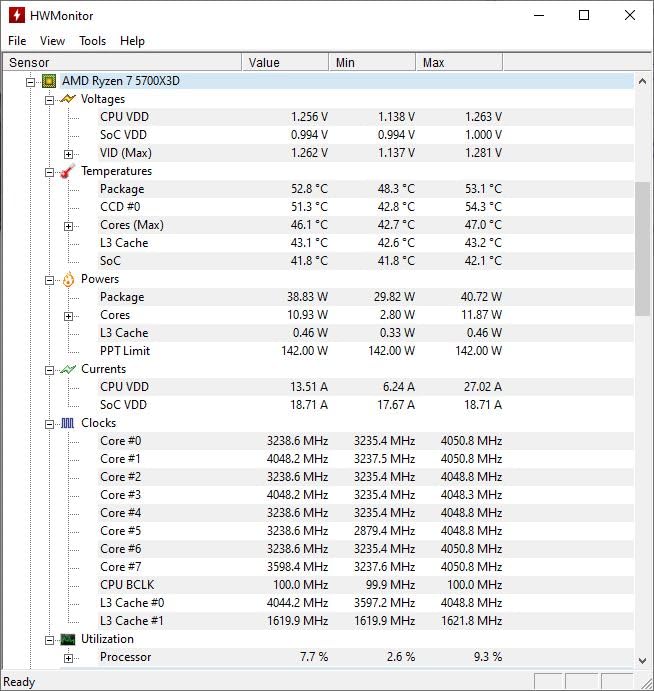
Task: Click the Temperatures thermometer icon
Action: point(68,171)
